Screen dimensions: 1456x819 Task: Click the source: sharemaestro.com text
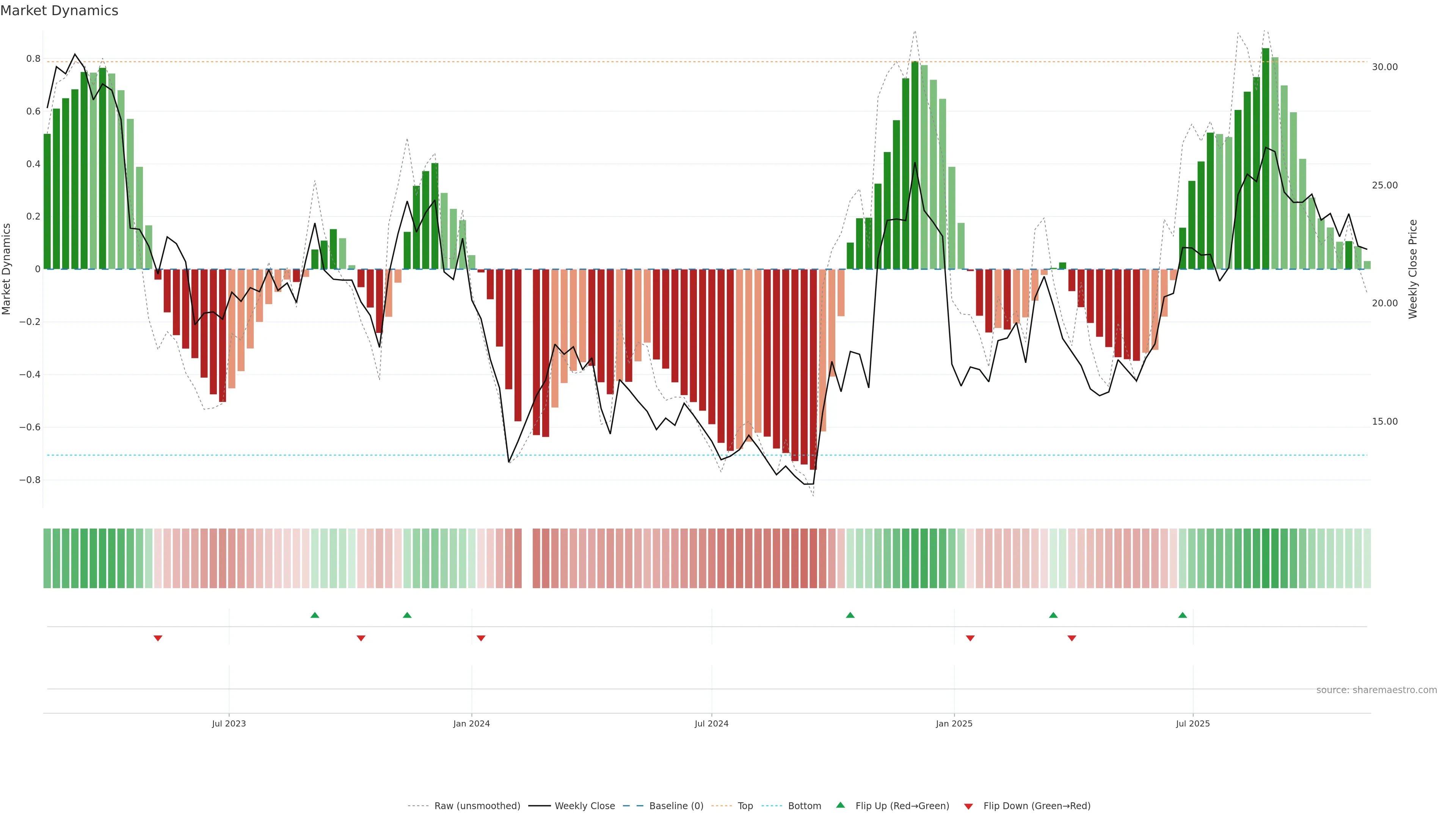pyautogui.click(x=1376, y=690)
